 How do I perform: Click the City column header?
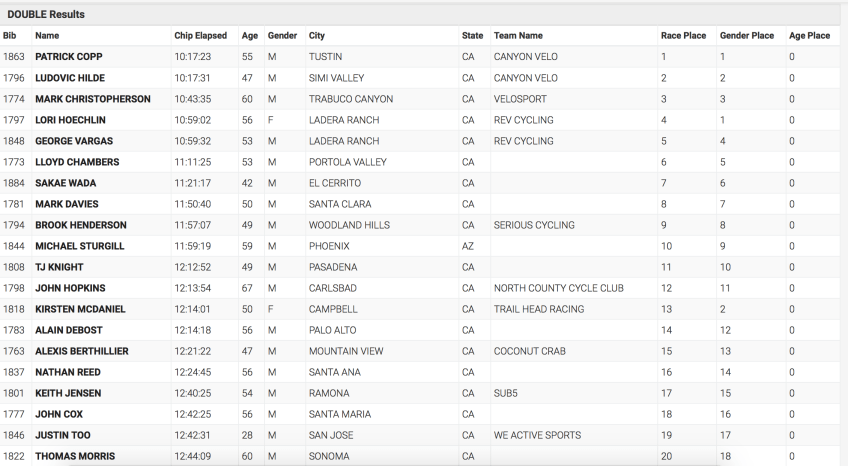(317, 36)
